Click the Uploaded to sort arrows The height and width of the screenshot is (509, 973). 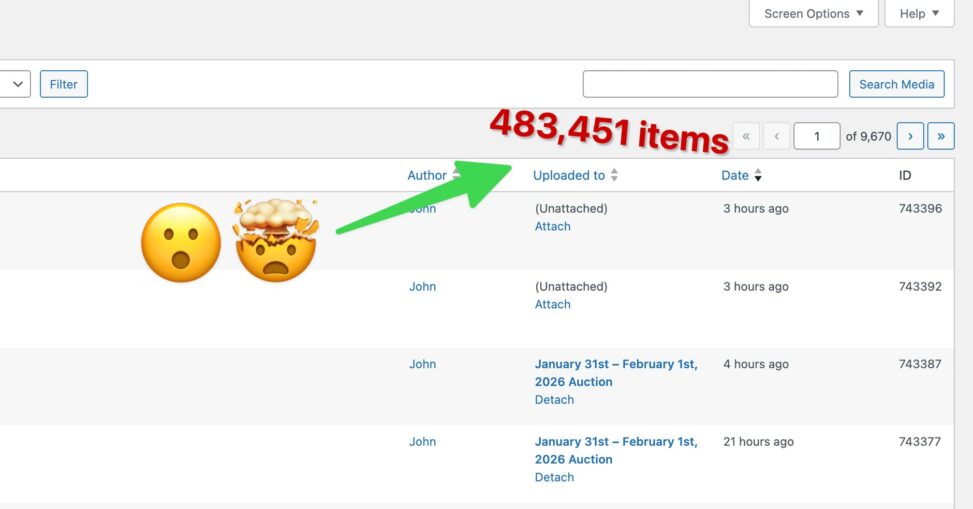(x=614, y=176)
